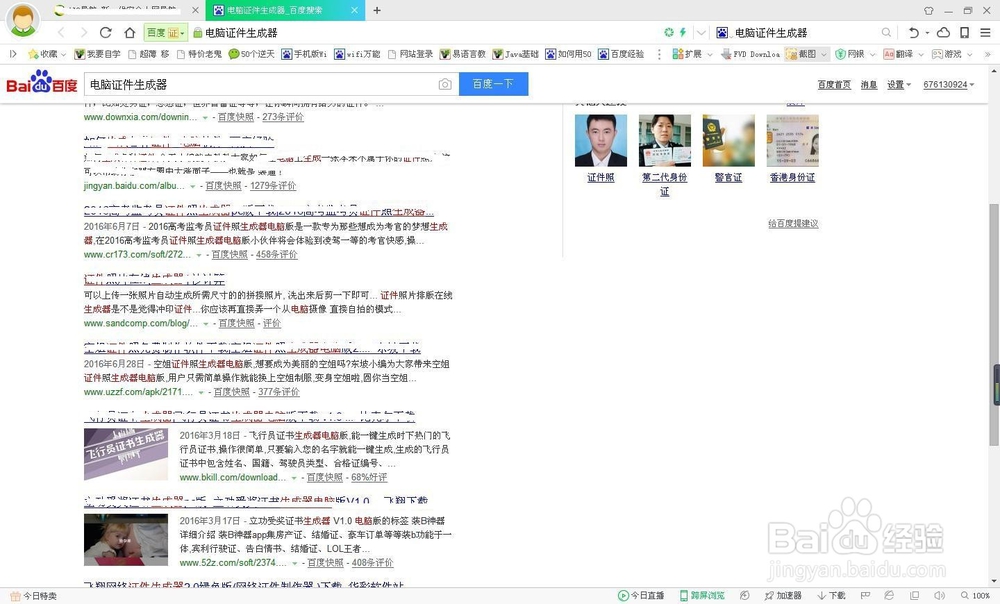Open the browser main menu hamburger icon
This screenshot has height=604, width=1000.
[985, 33]
